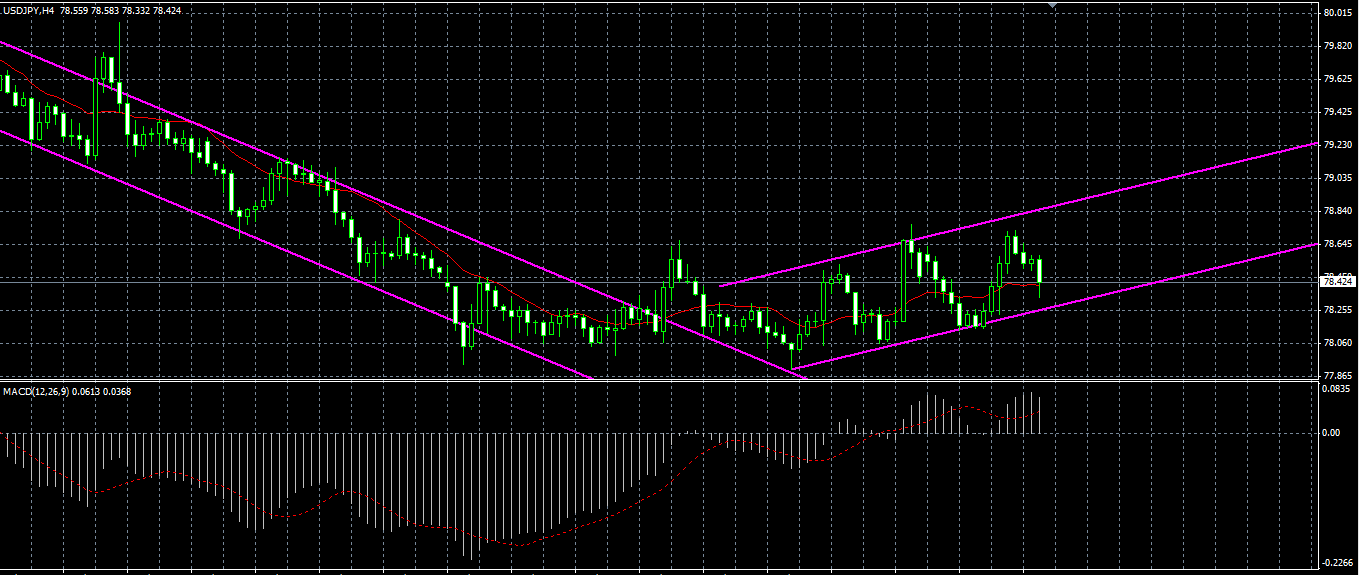Click the MACD(12,26,9) indicator label
Viewport: 1361px width, 575px height.
coord(37,391)
